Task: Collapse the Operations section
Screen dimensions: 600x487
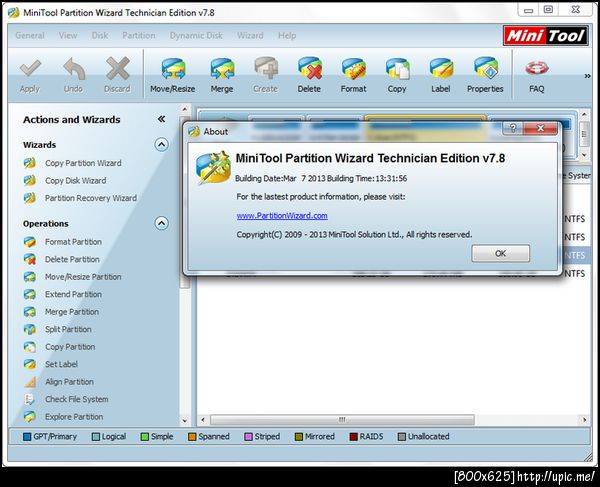Action: pos(161,223)
